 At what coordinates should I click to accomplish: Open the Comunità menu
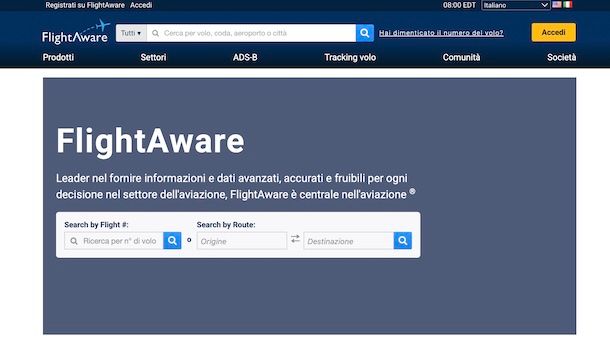tap(461, 57)
